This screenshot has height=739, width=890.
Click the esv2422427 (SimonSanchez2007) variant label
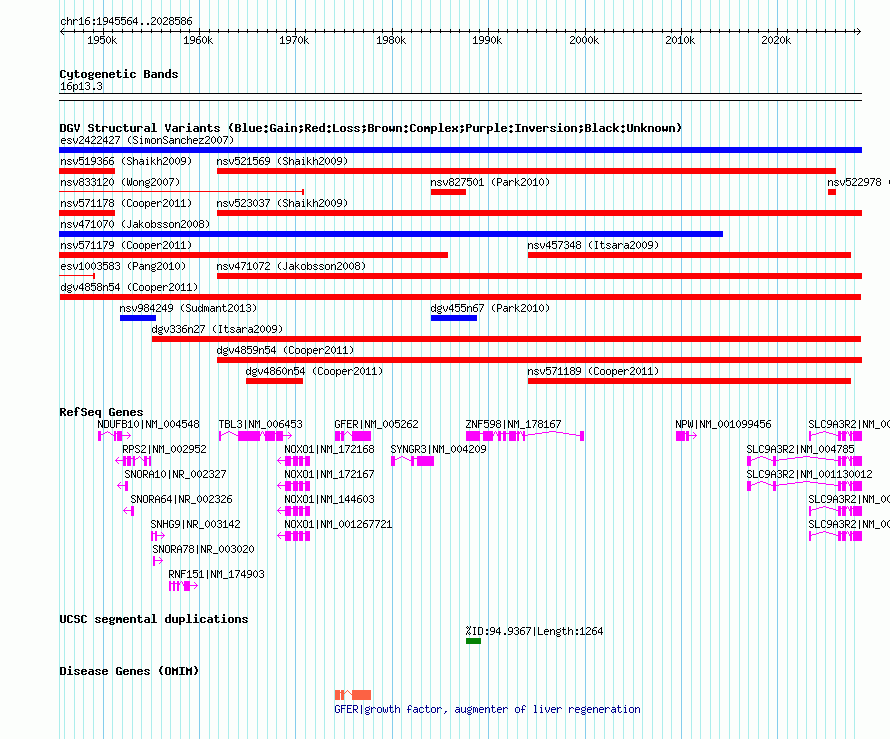click(x=147, y=140)
